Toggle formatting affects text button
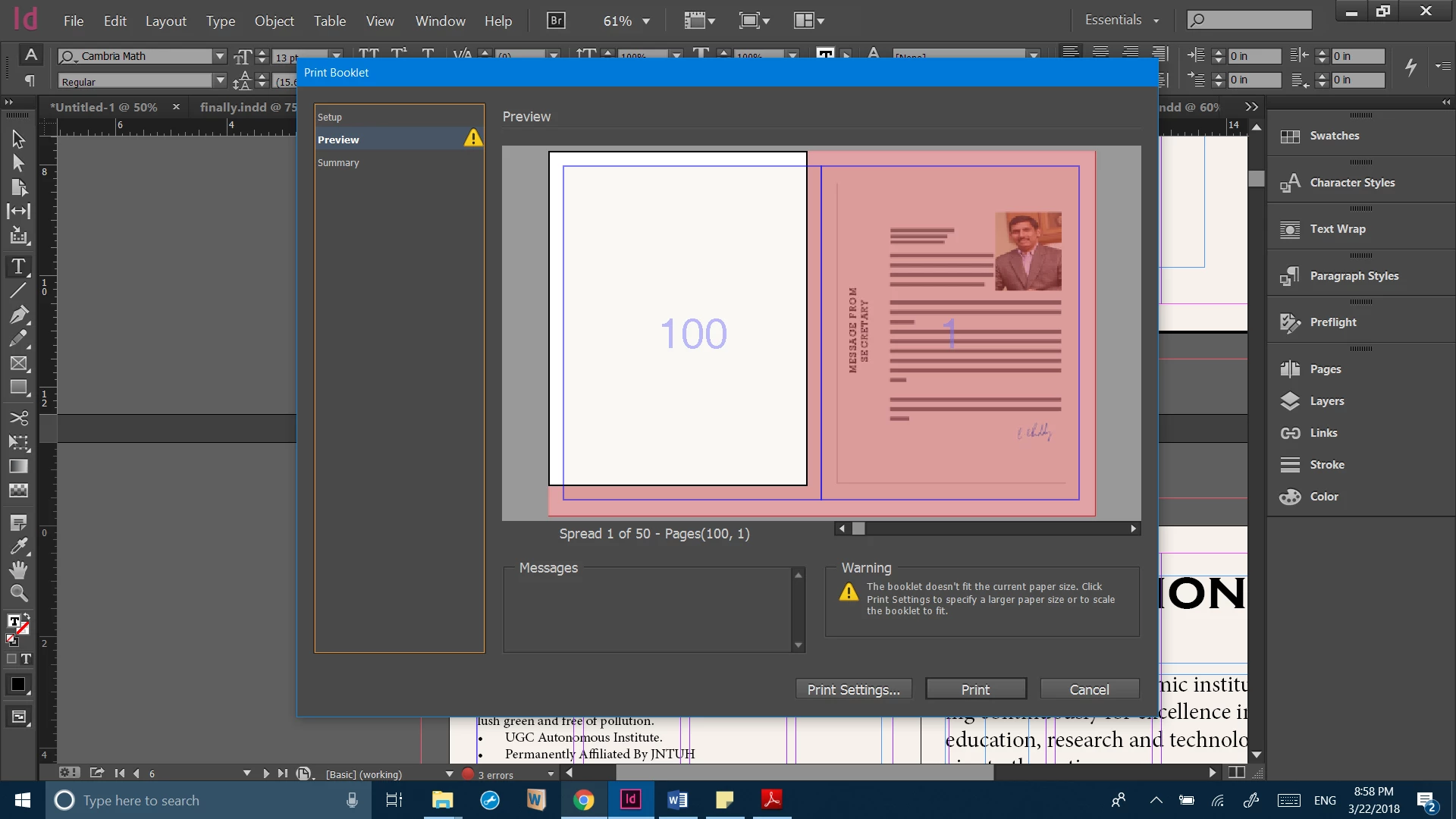 pos(26,659)
